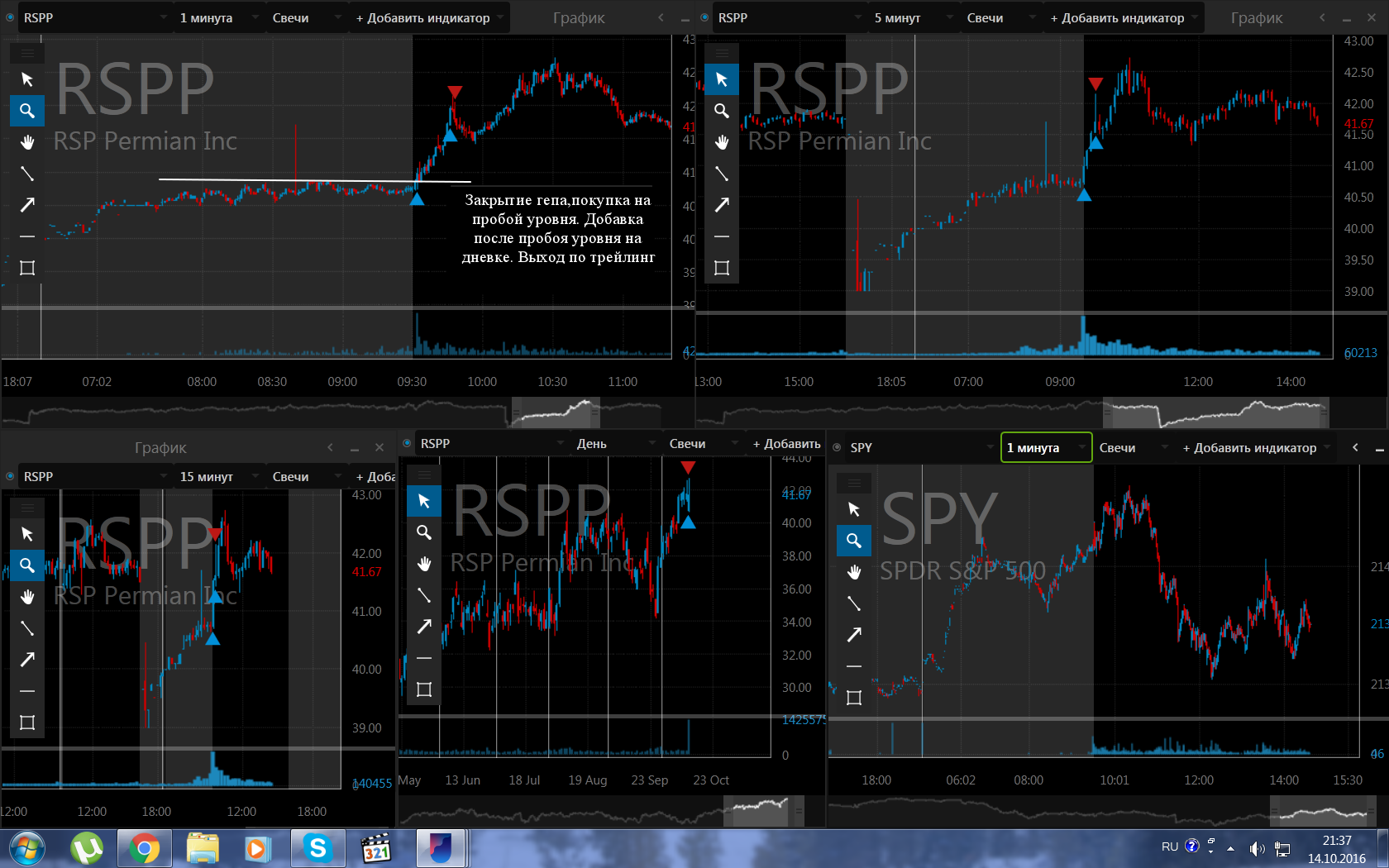
Task: Activate zoom tool in the SPY chart
Action: click(x=854, y=541)
